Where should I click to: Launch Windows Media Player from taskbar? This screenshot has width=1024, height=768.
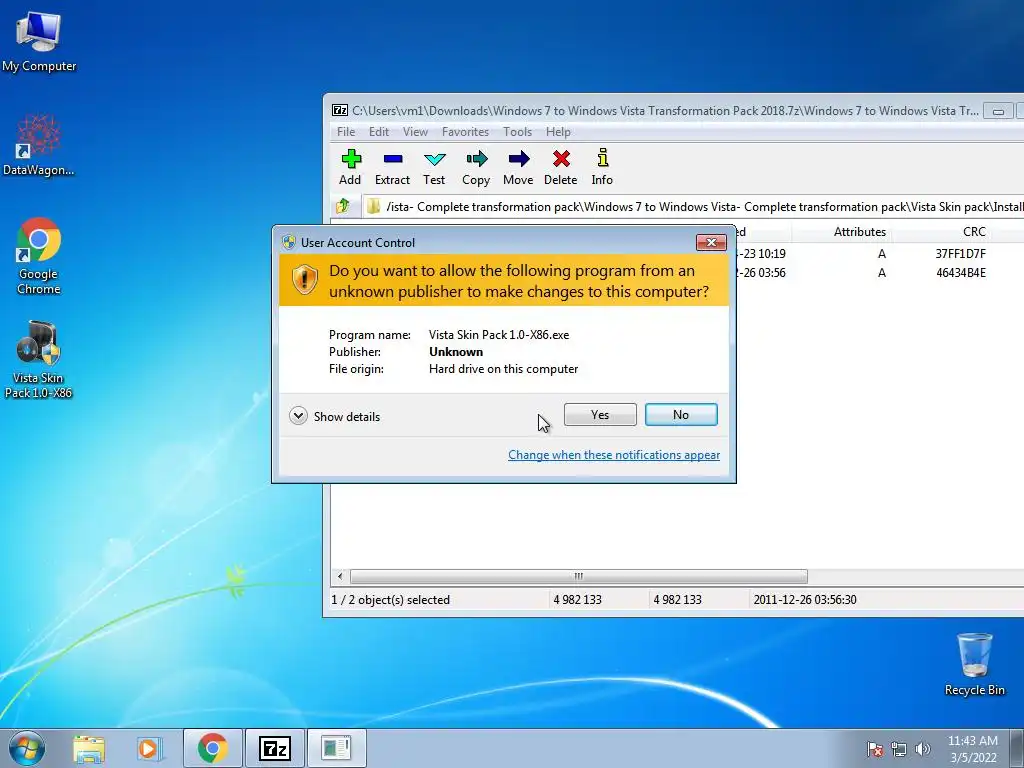pos(148,748)
